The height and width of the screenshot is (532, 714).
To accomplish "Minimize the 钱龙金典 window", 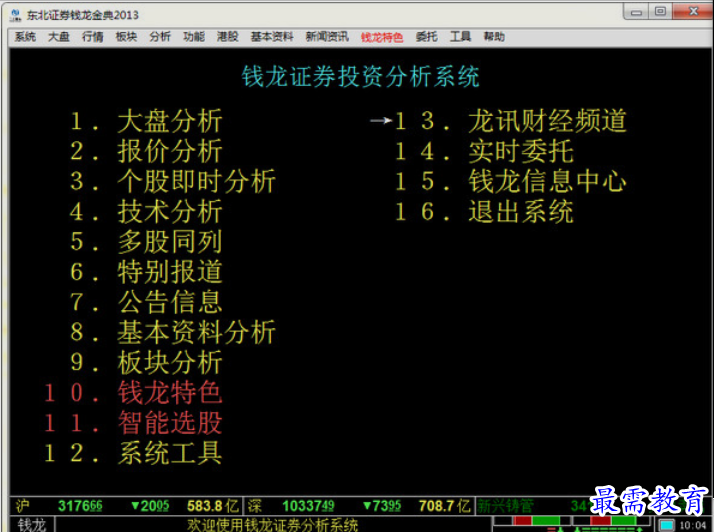I will [x=636, y=12].
